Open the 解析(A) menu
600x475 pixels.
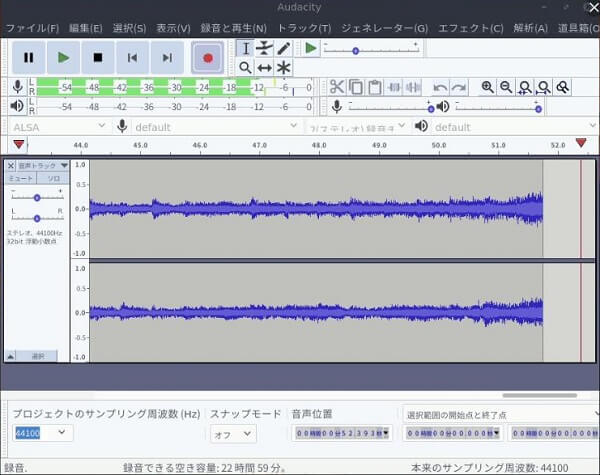(x=530, y=28)
